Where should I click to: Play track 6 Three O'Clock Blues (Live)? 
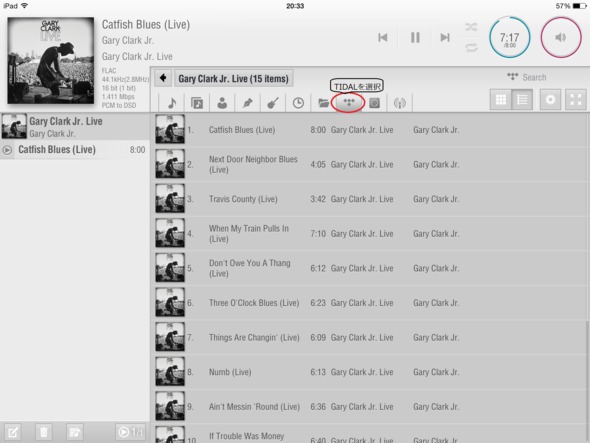point(369,303)
